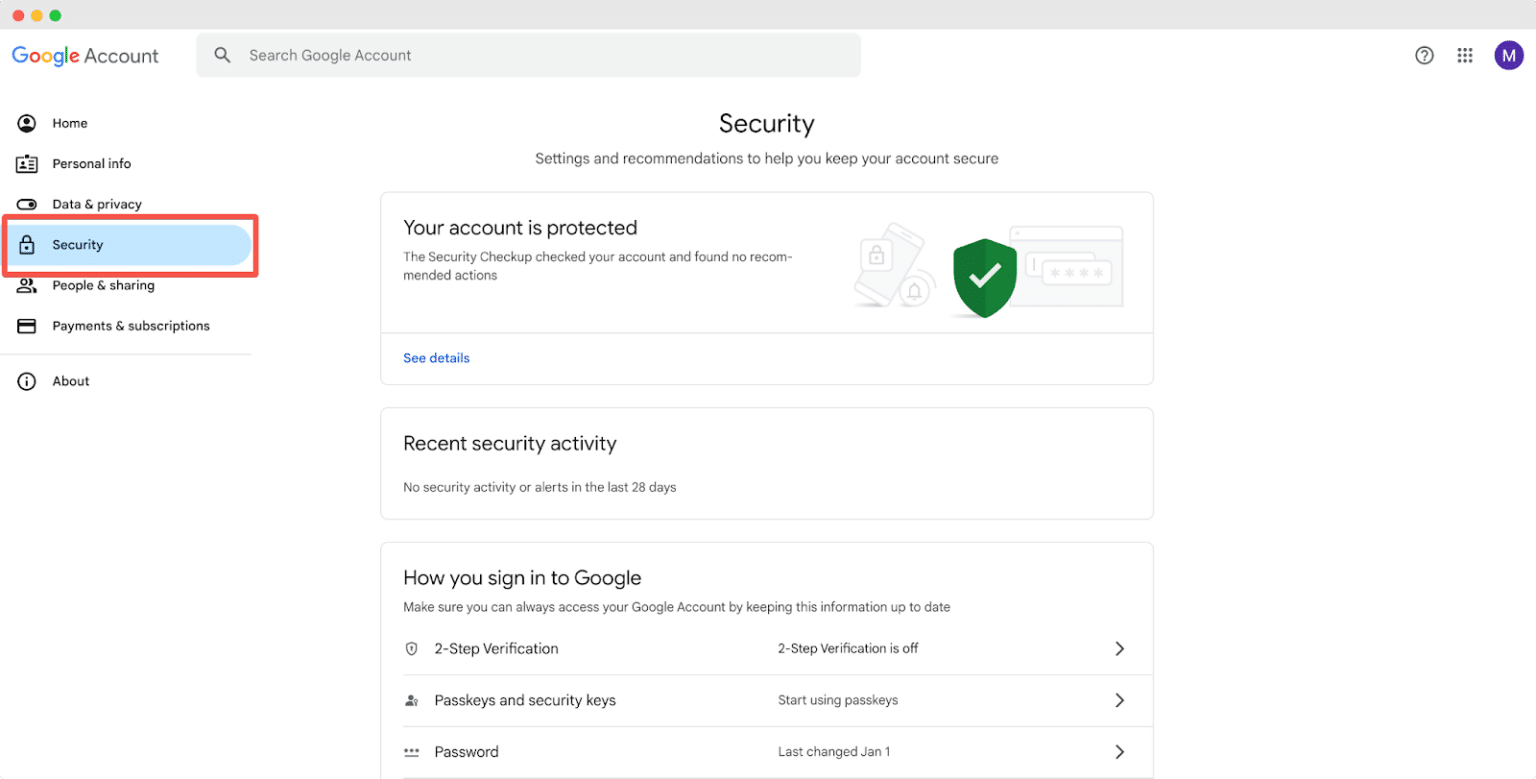The width and height of the screenshot is (1536, 779).
Task: Click the Data & privacy toggle icon
Action: click(x=27, y=204)
